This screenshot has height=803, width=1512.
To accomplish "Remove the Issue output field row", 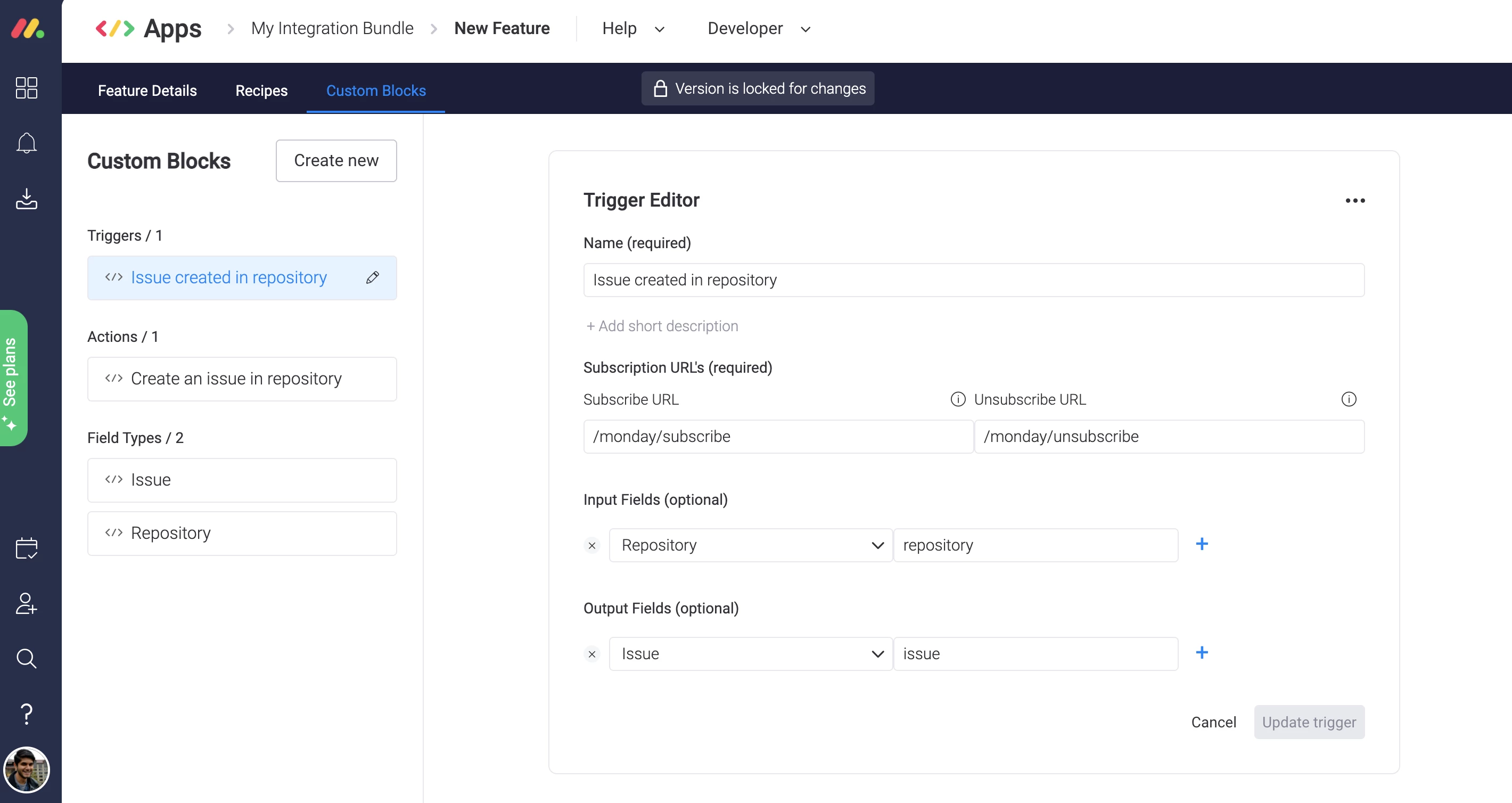I will [591, 654].
